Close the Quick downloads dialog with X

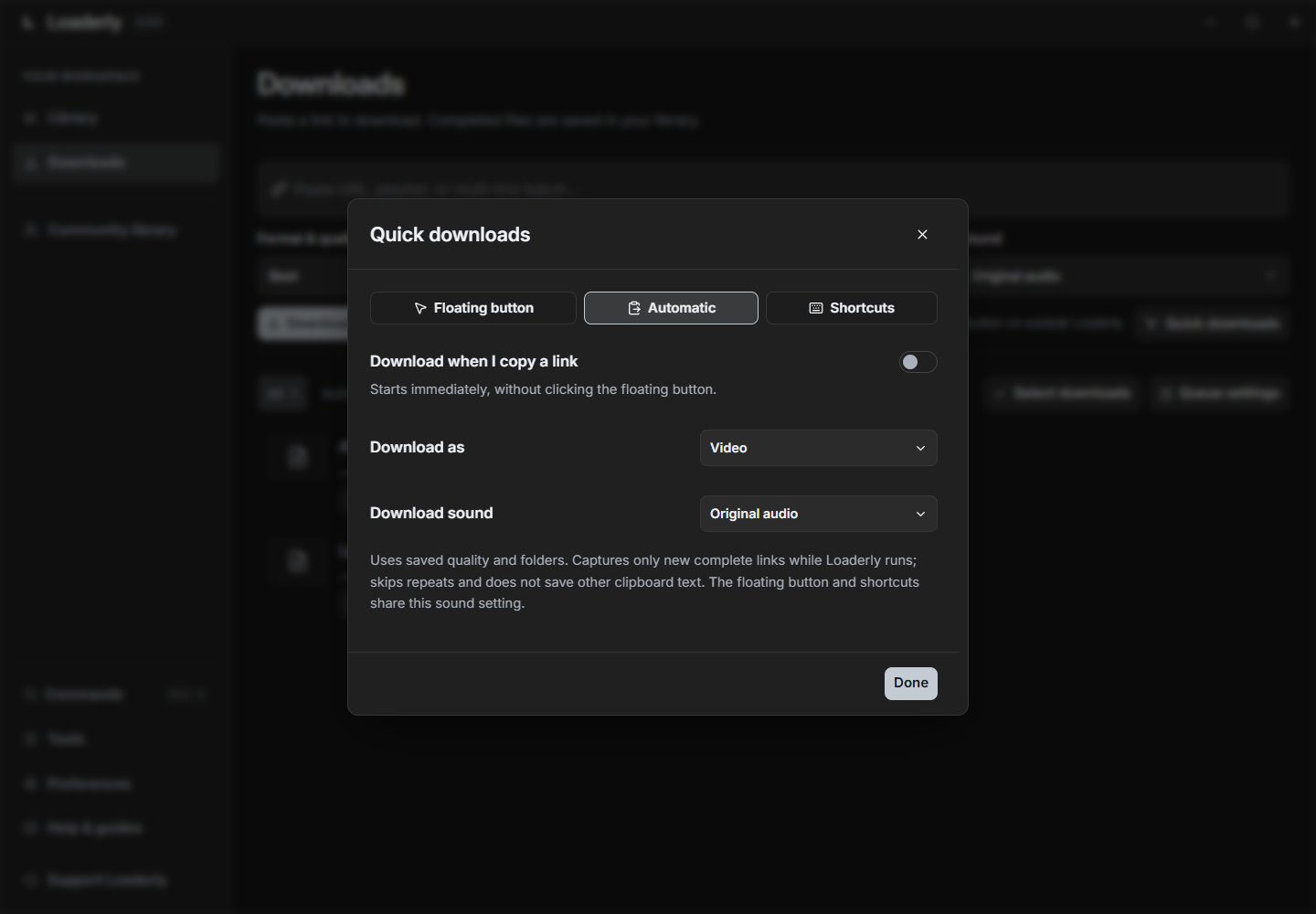[x=922, y=235]
